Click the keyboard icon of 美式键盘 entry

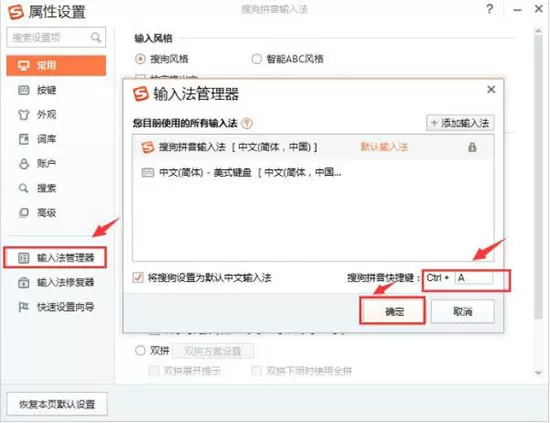coord(147,172)
